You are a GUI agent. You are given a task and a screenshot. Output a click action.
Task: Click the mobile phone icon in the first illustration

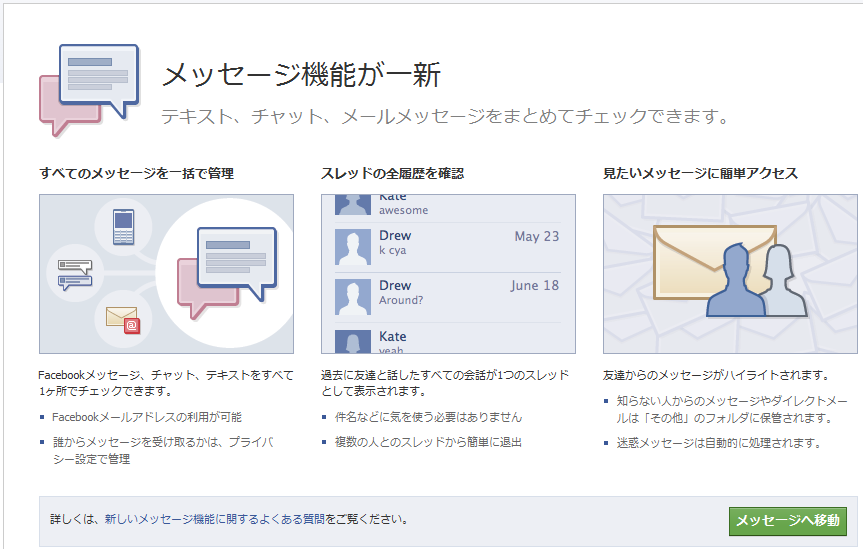(123, 225)
